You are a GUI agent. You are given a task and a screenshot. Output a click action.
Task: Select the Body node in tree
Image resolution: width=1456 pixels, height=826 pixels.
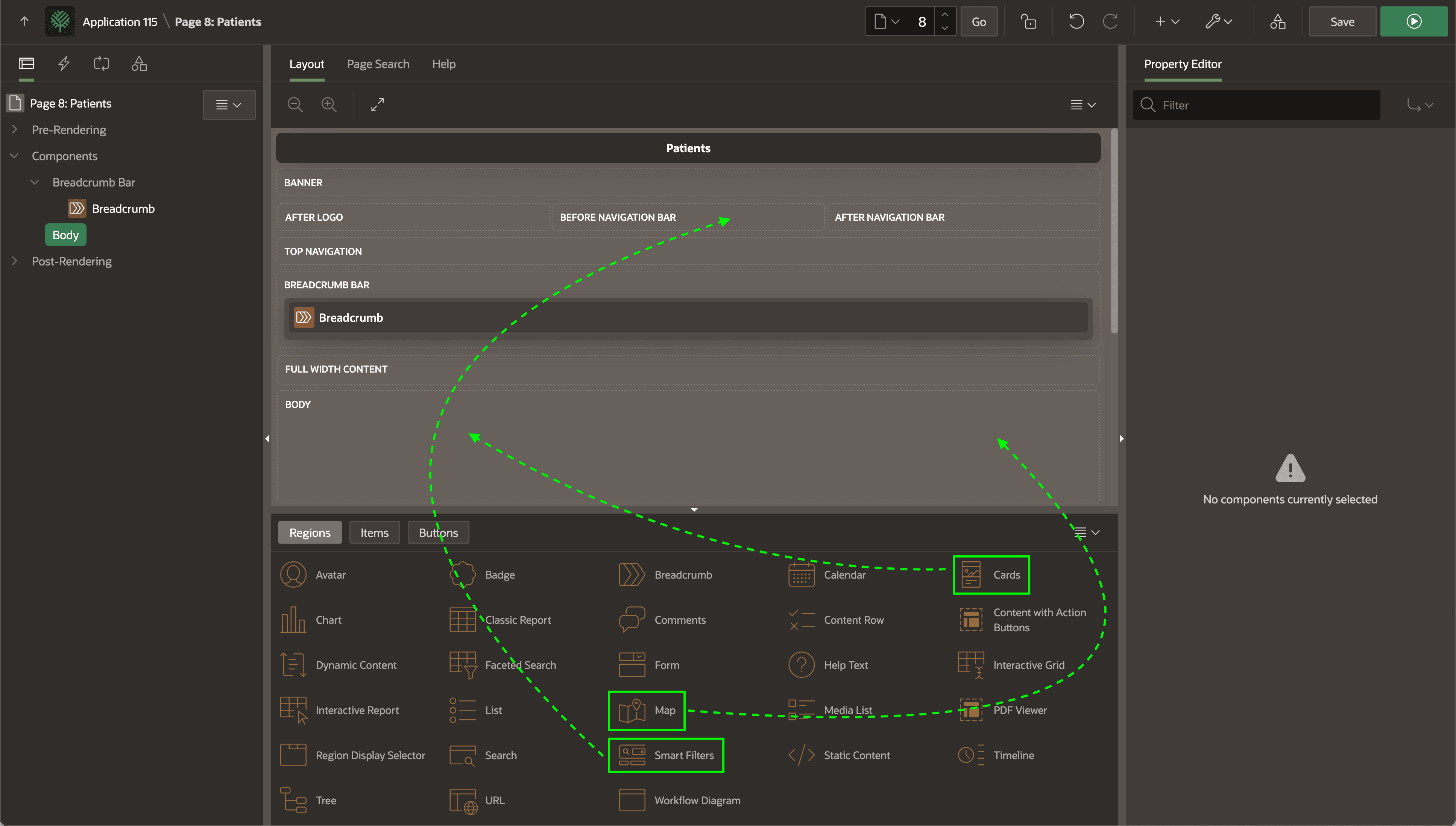point(65,235)
